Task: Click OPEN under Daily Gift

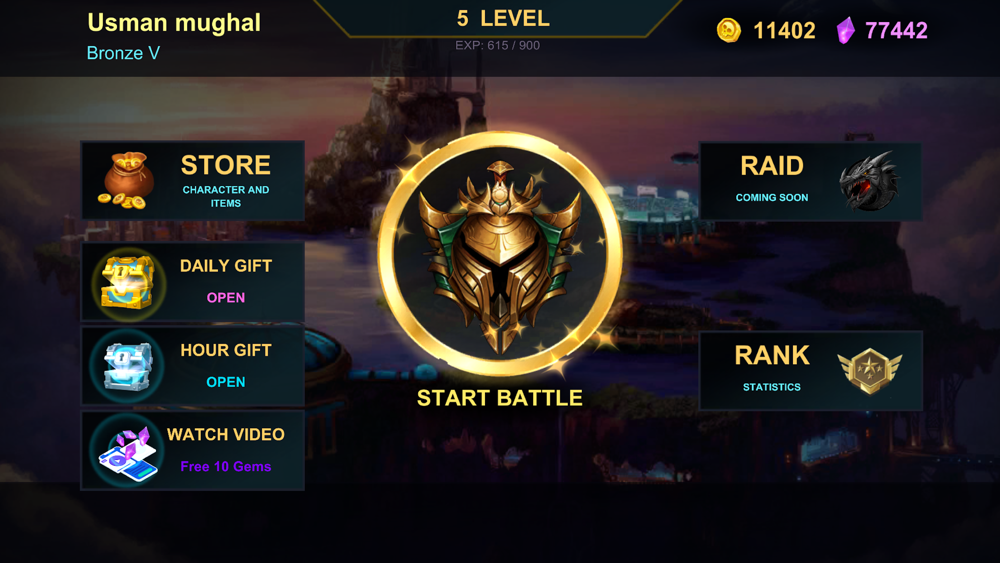Action: pos(226,298)
